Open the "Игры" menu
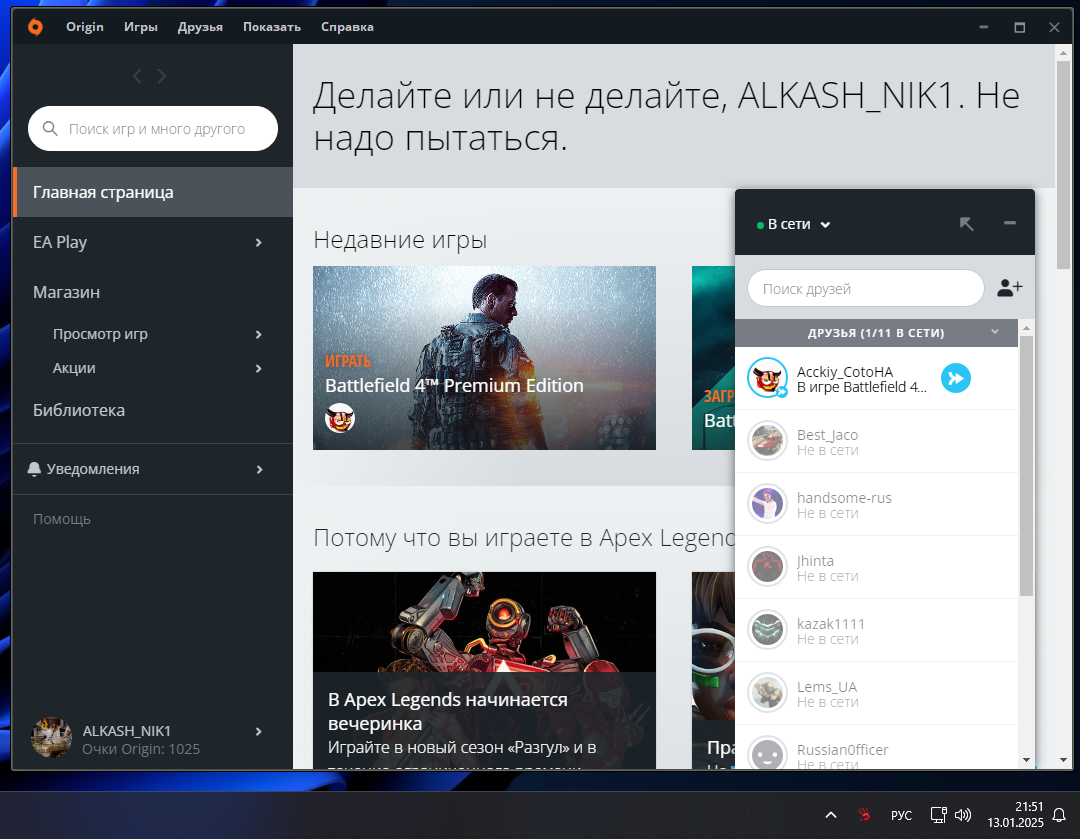The image size is (1080, 839). click(x=141, y=27)
